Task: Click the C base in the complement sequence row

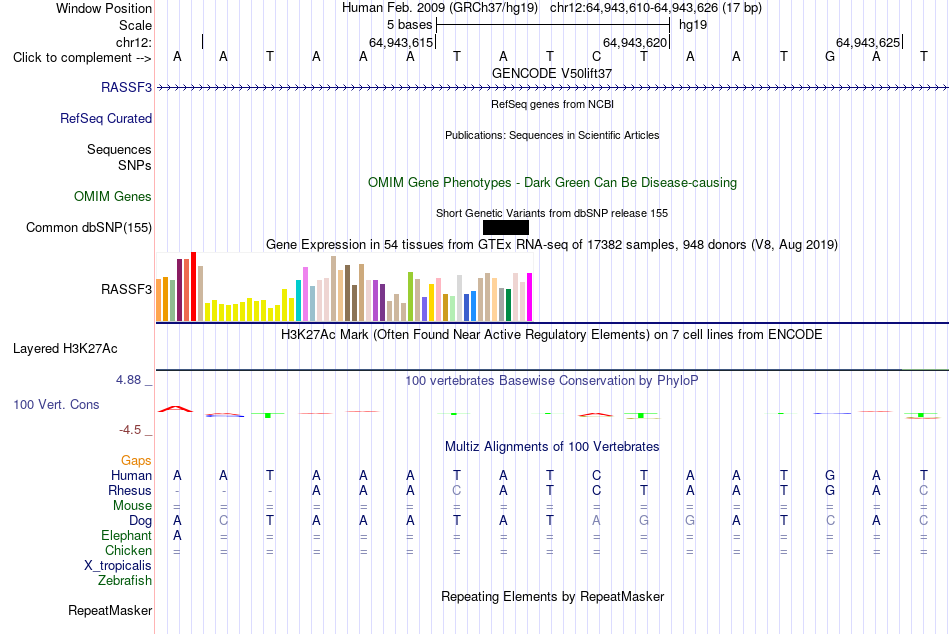Action: (597, 56)
